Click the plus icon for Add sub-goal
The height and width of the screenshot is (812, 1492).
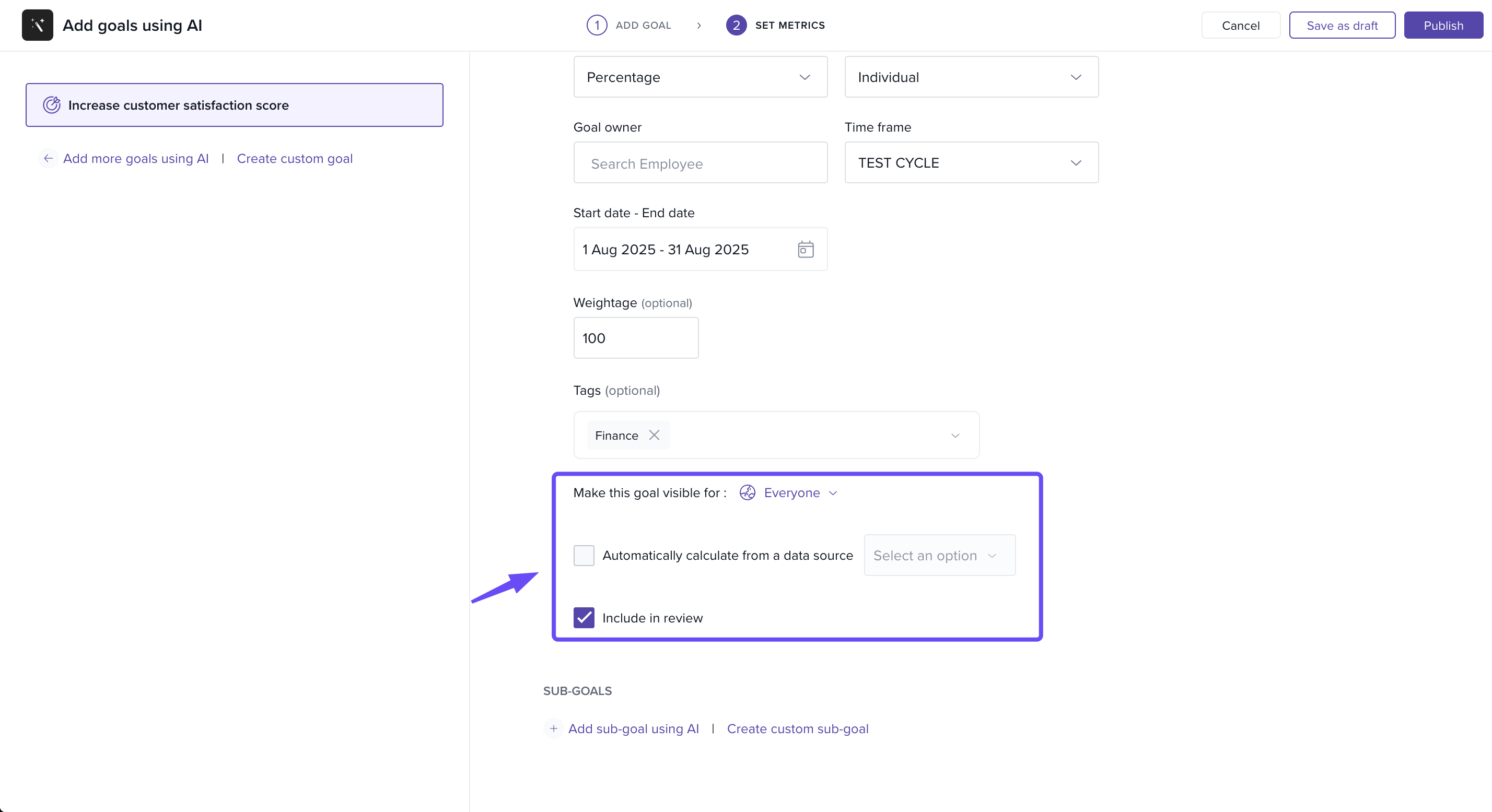[x=553, y=728]
